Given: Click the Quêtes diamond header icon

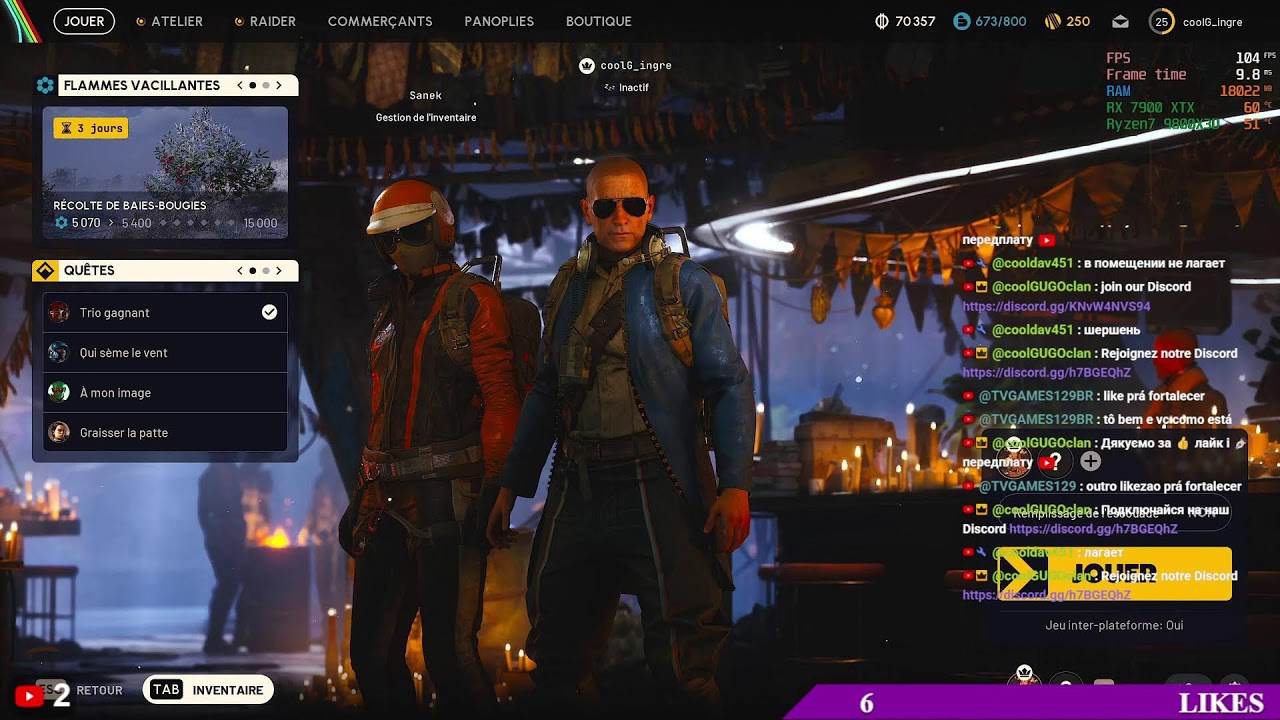Looking at the screenshot, I should (x=45, y=271).
